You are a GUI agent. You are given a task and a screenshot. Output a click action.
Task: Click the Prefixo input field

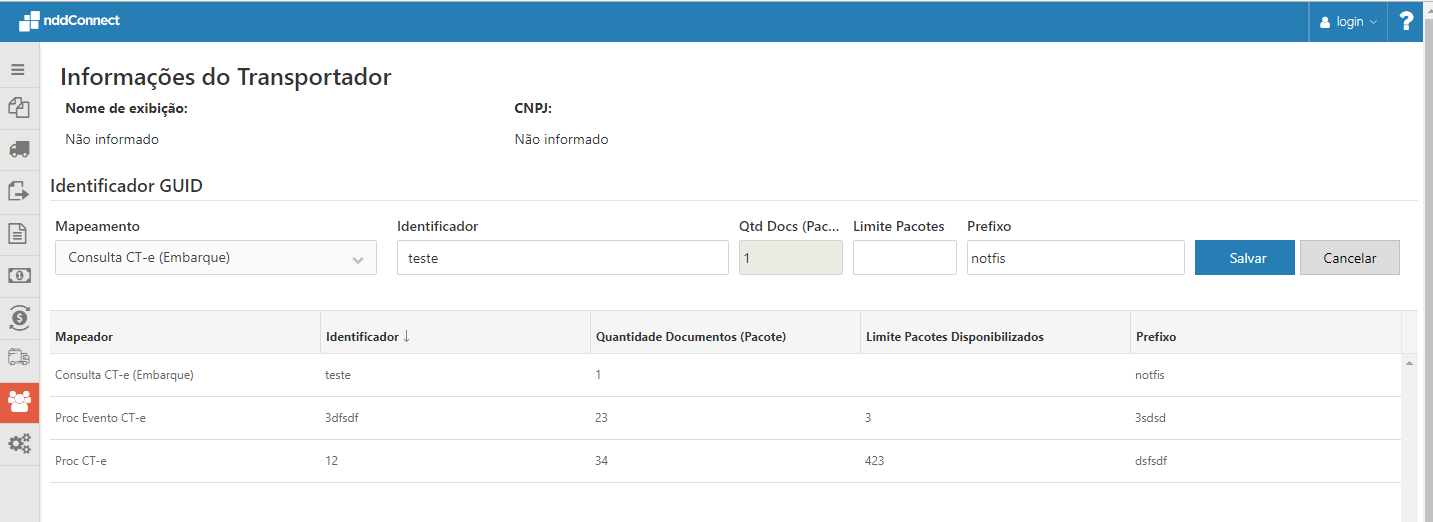1076,257
